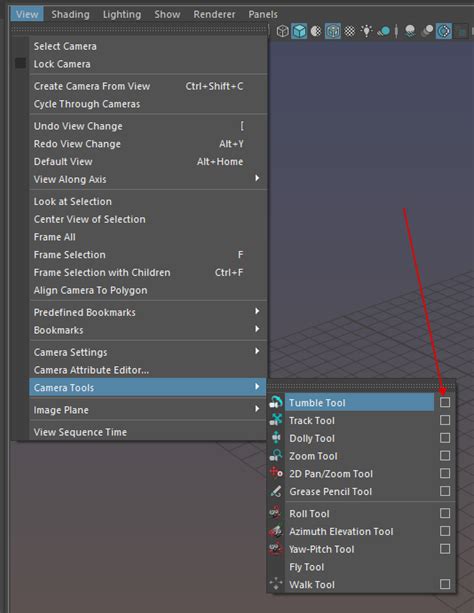The image size is (474, 613).
Task: Toggle Shadows icon in panel toolbar
Action: (384, 31)
